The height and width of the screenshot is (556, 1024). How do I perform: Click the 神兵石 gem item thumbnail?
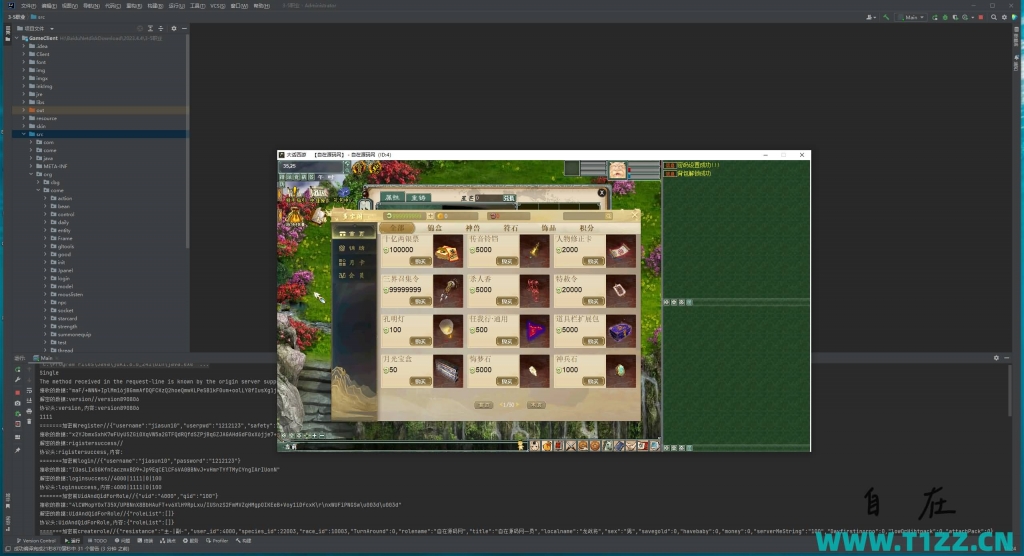point(620,371)
